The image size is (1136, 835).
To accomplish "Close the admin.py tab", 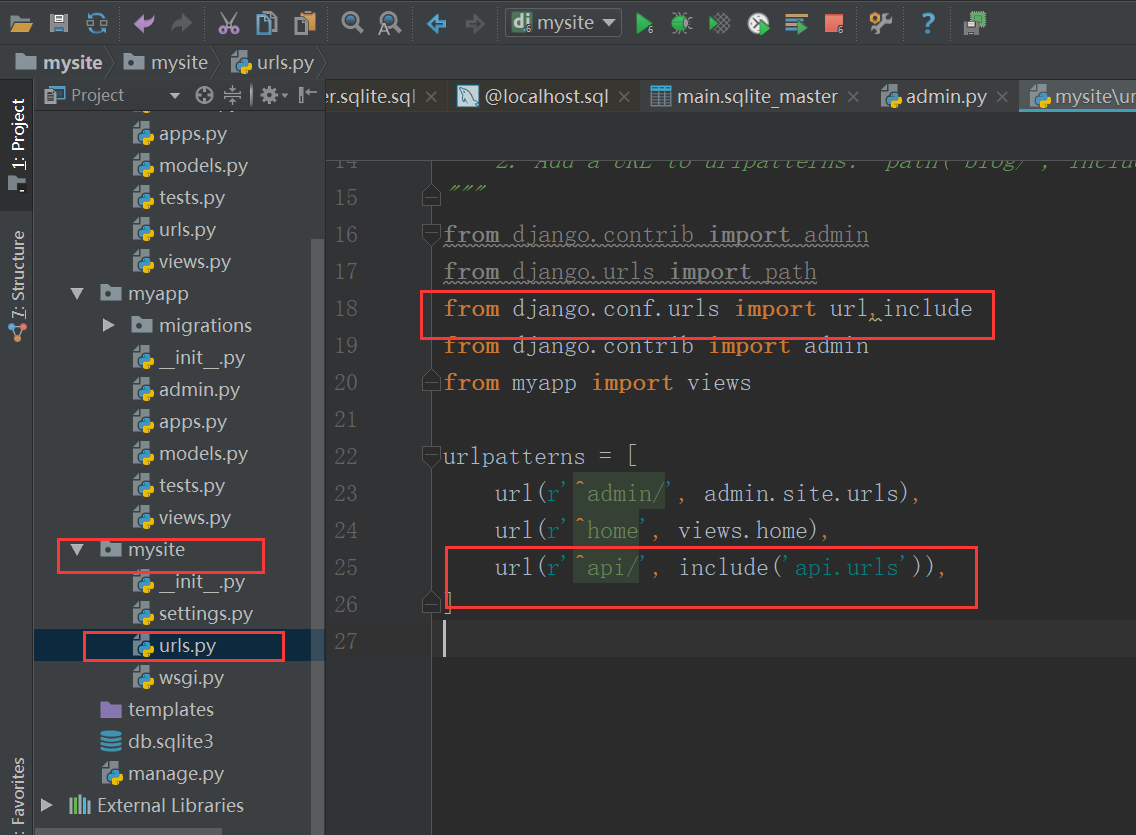I will [1002, 97].
